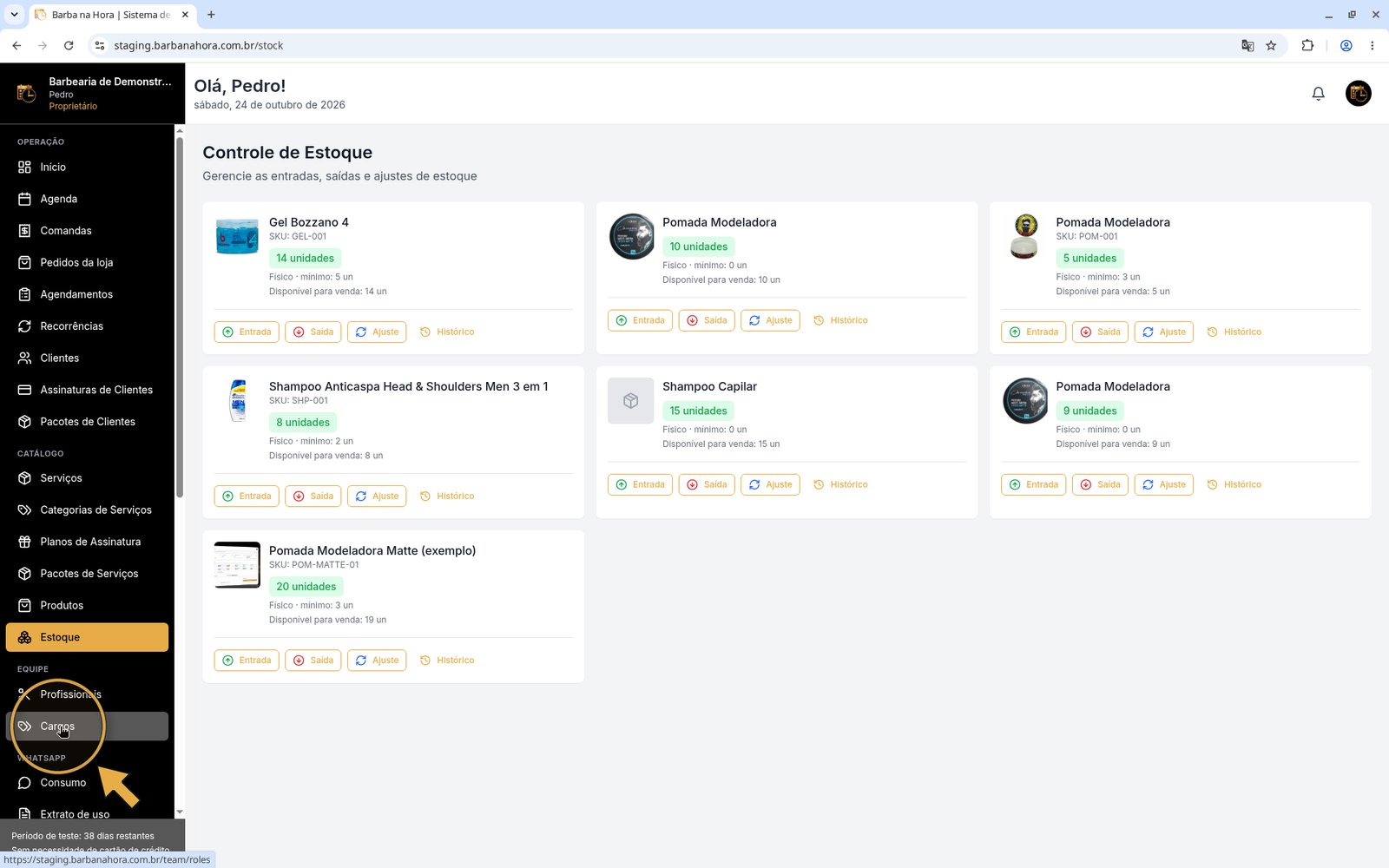1389x868 pixels.
Task: Click Ajuste for Shampoo Anticaspa Head & Shoulders
Action: (x=377, y=496)
